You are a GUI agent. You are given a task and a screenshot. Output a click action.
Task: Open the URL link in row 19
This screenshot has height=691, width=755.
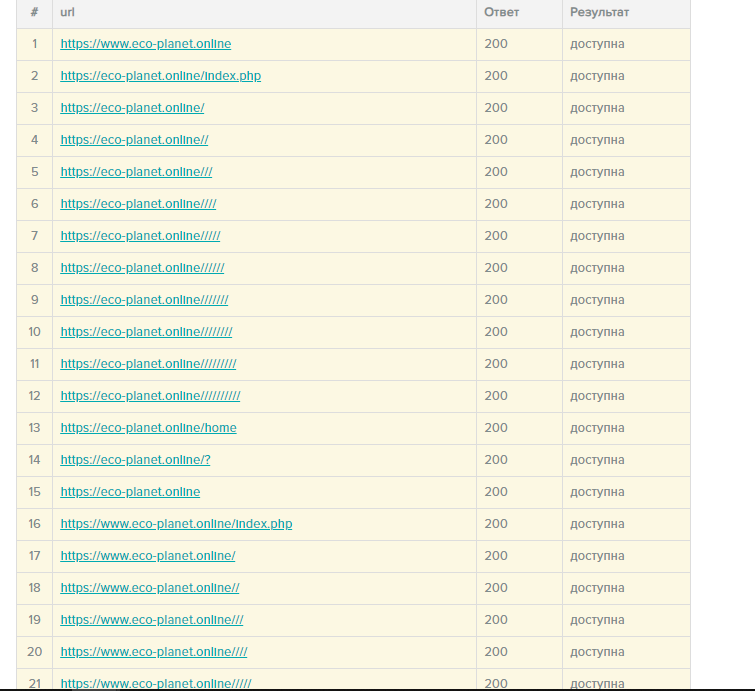click(x=152, y=620)
